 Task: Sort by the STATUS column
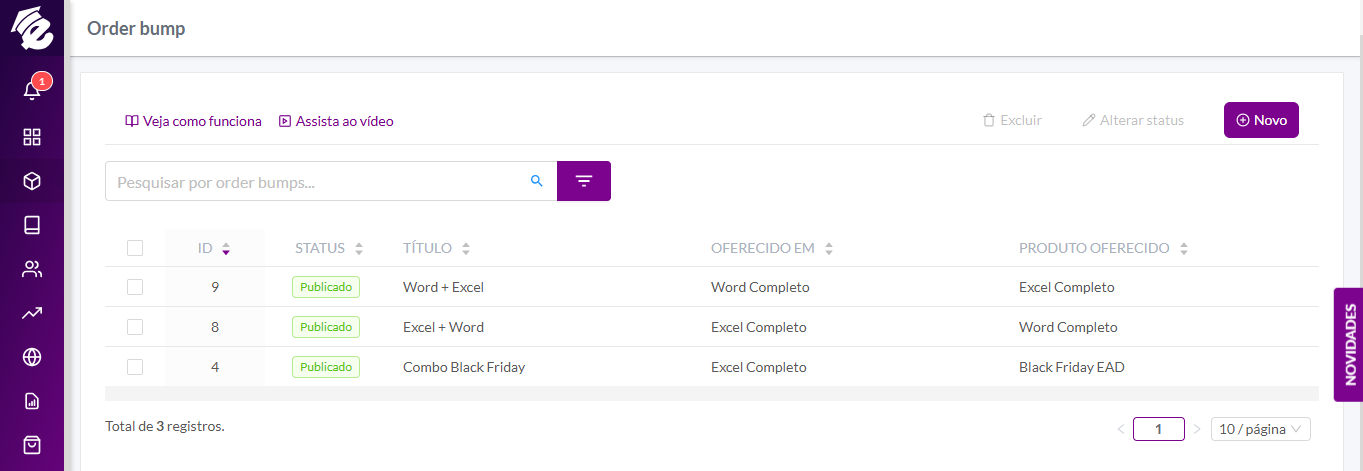point(329,248)
